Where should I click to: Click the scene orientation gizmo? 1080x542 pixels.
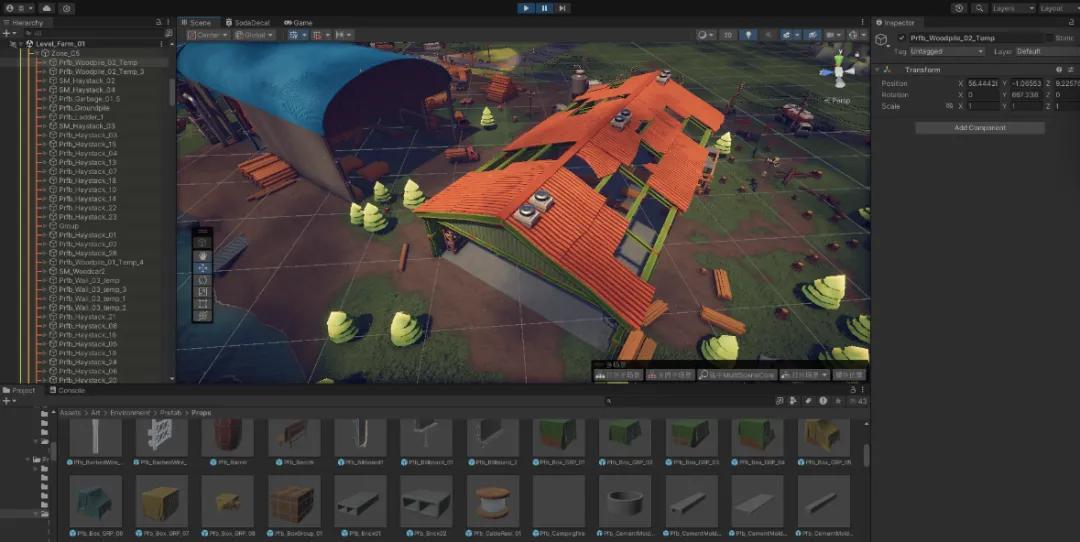pyautogui.click(x=839, y=71)
